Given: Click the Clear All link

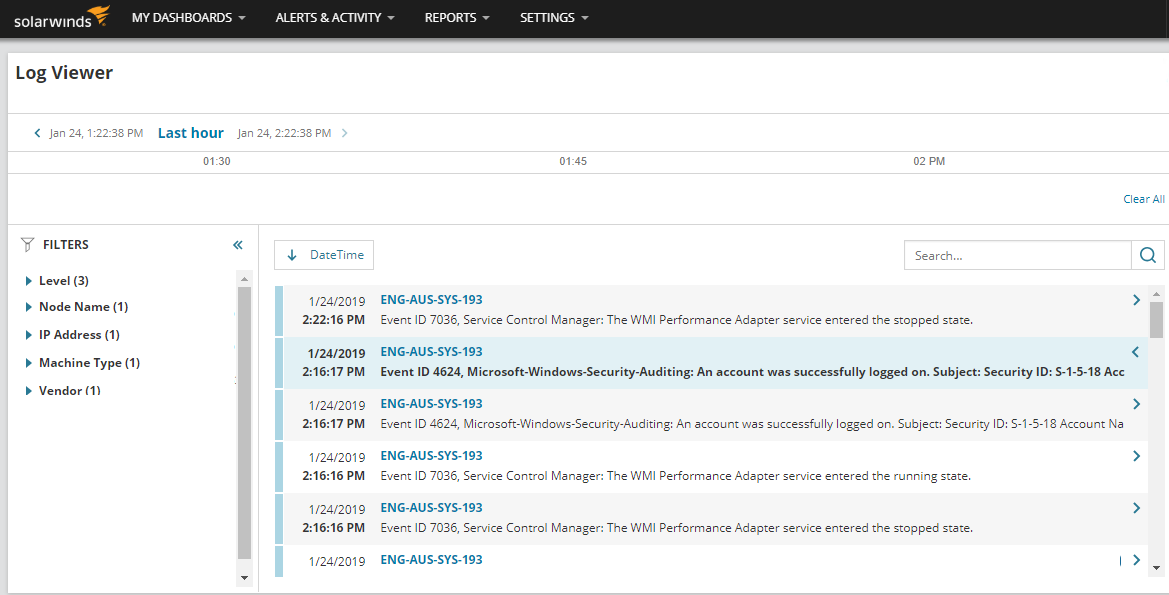Looking at the screenshot, I should (1143, 199).
